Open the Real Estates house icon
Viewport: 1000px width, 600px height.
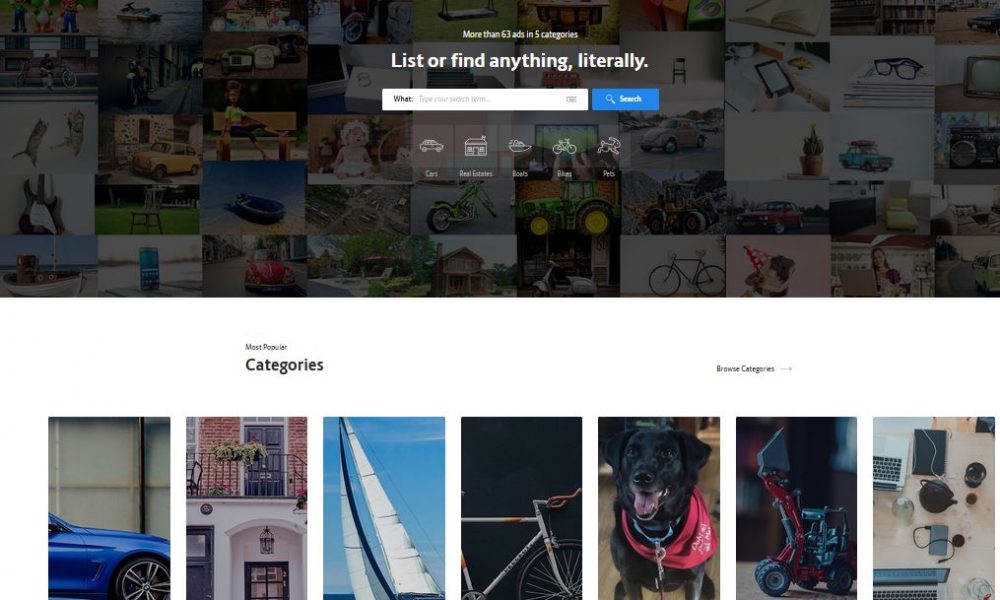click(x=476, y=146)
